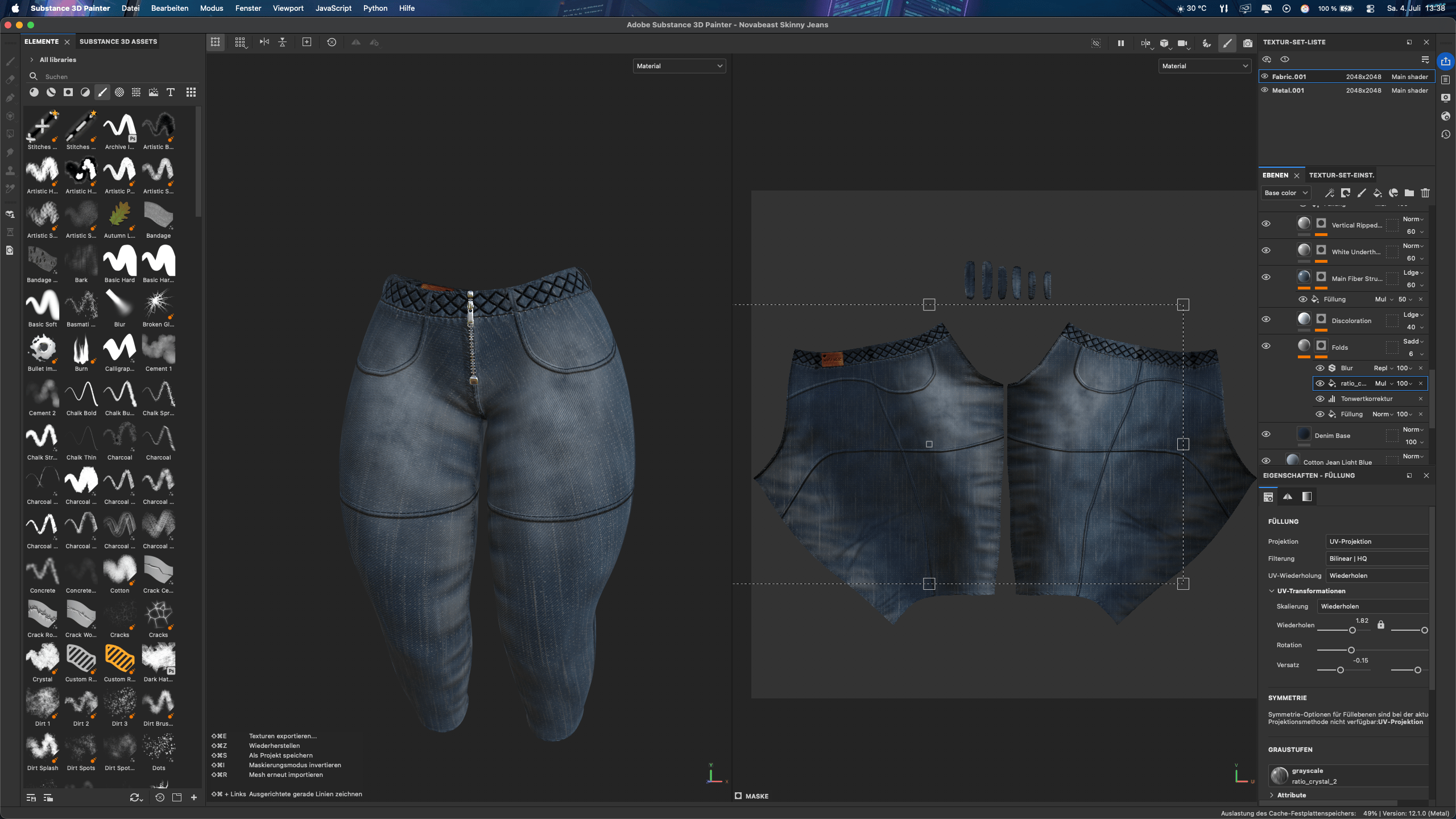This screenshot has width=1456, height=819.
Task: Open the Base color channel dropdown
Action: click(x=1285, y=193)
